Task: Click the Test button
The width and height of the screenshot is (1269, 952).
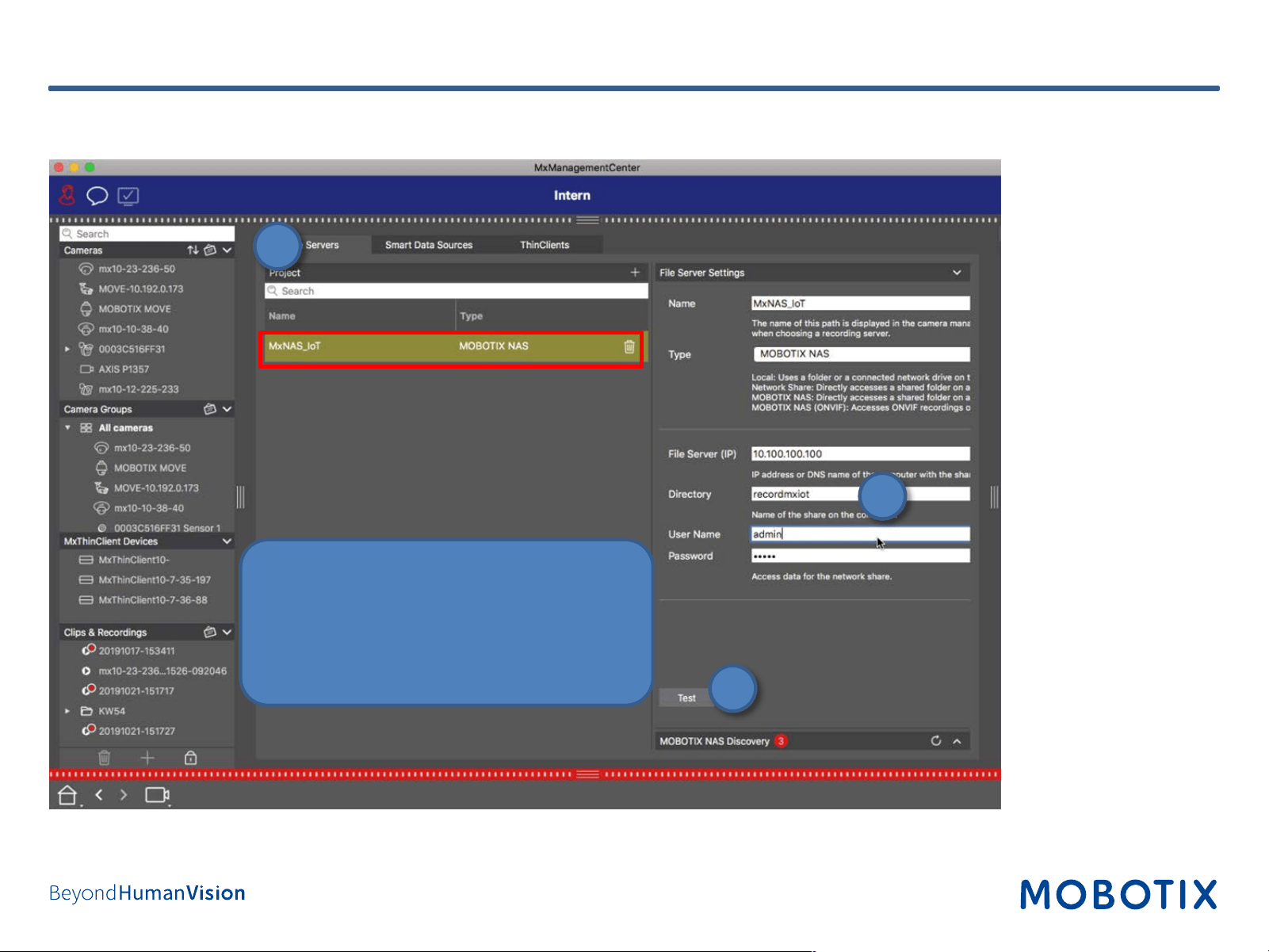Action: [x=686, y=698]
